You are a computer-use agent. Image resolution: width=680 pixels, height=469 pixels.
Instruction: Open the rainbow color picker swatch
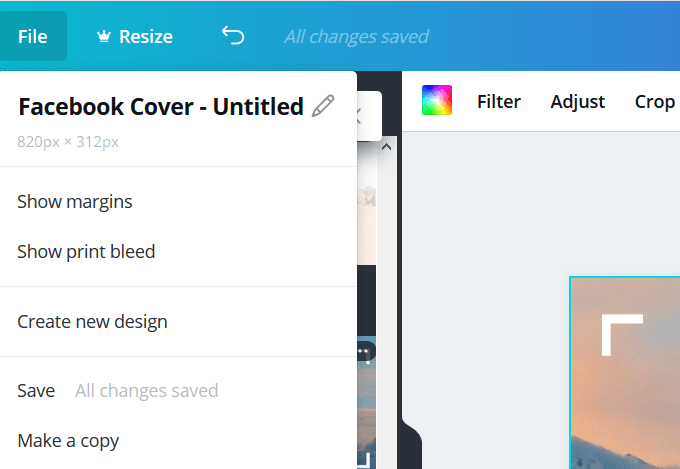coord(437,101)
